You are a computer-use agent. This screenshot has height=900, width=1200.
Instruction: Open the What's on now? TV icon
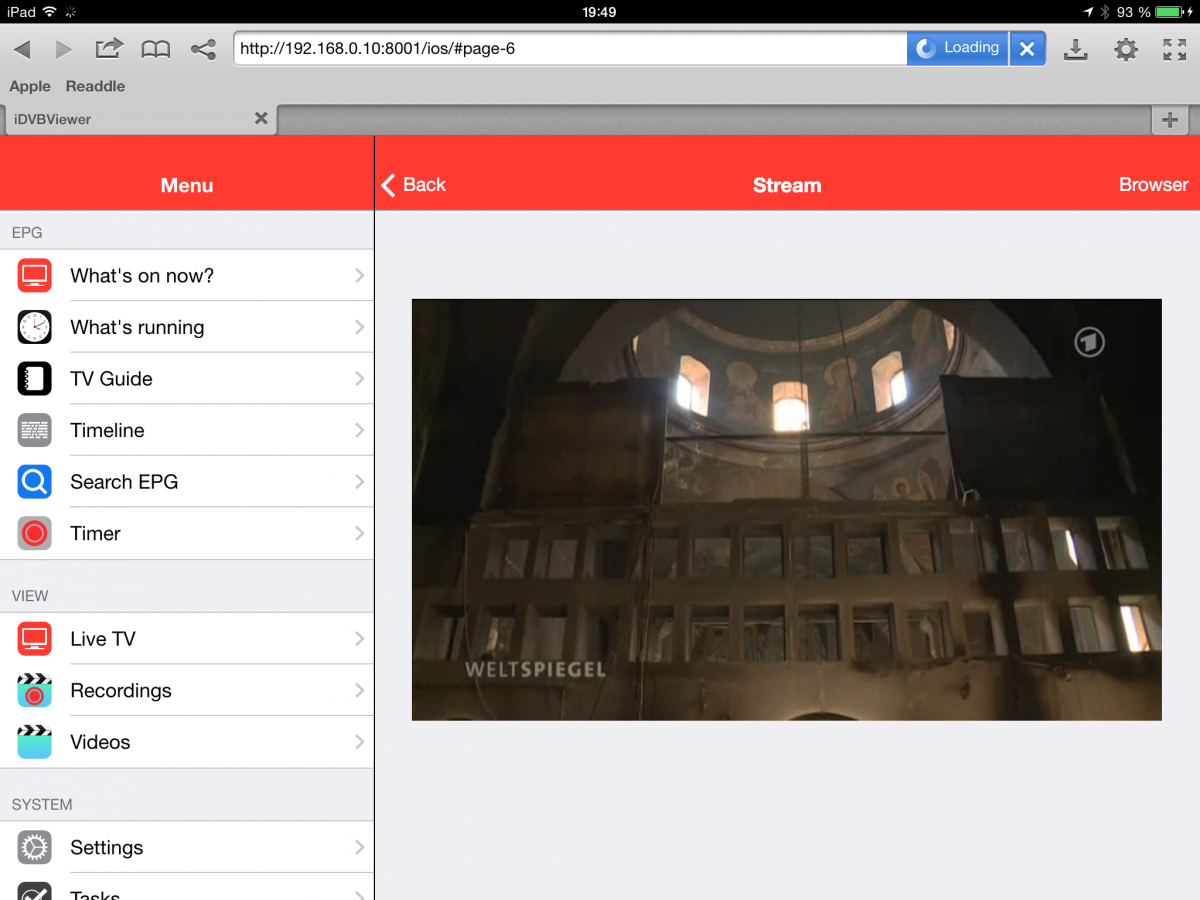(35, 275)
